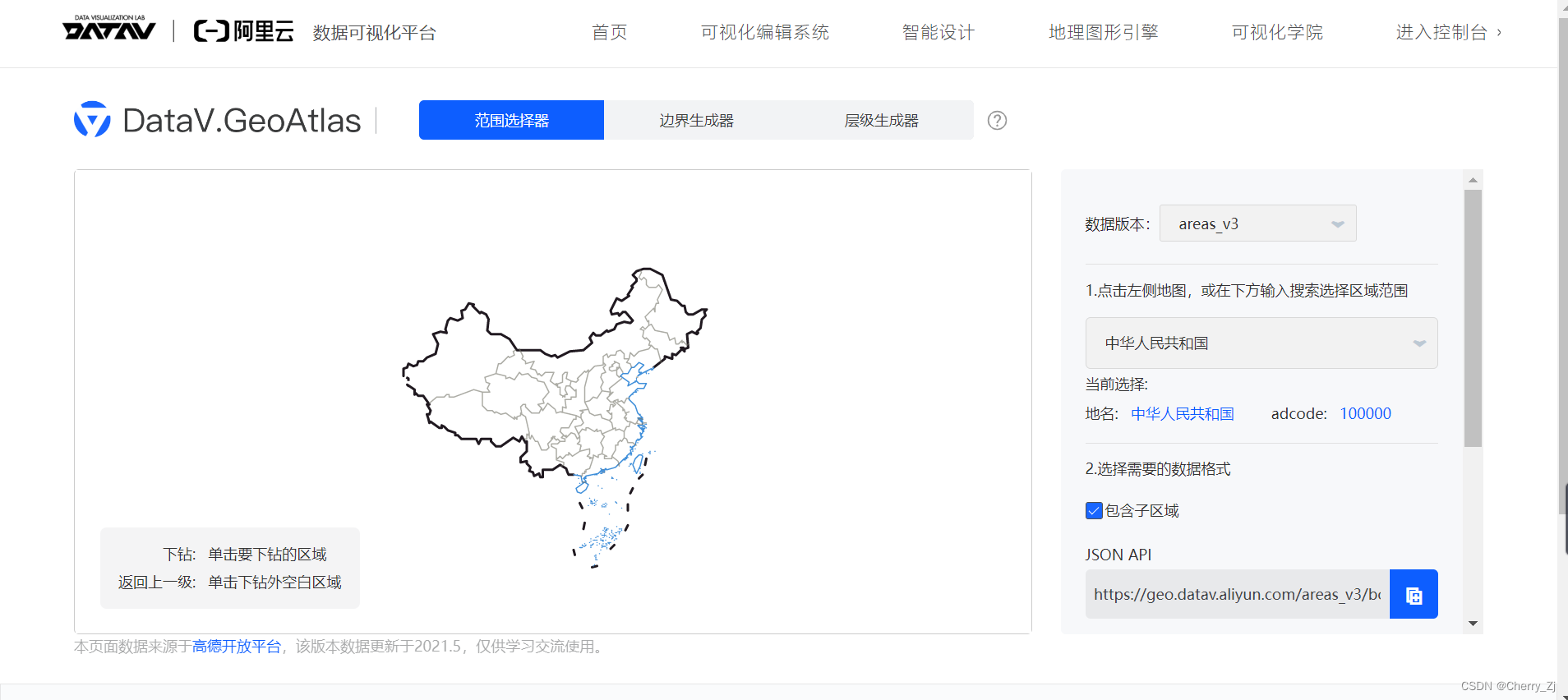The width and height of the screenshot is (1568, 700).
Task: Expand the areas_v3 data version dropdown
Action: (1257, 223)
